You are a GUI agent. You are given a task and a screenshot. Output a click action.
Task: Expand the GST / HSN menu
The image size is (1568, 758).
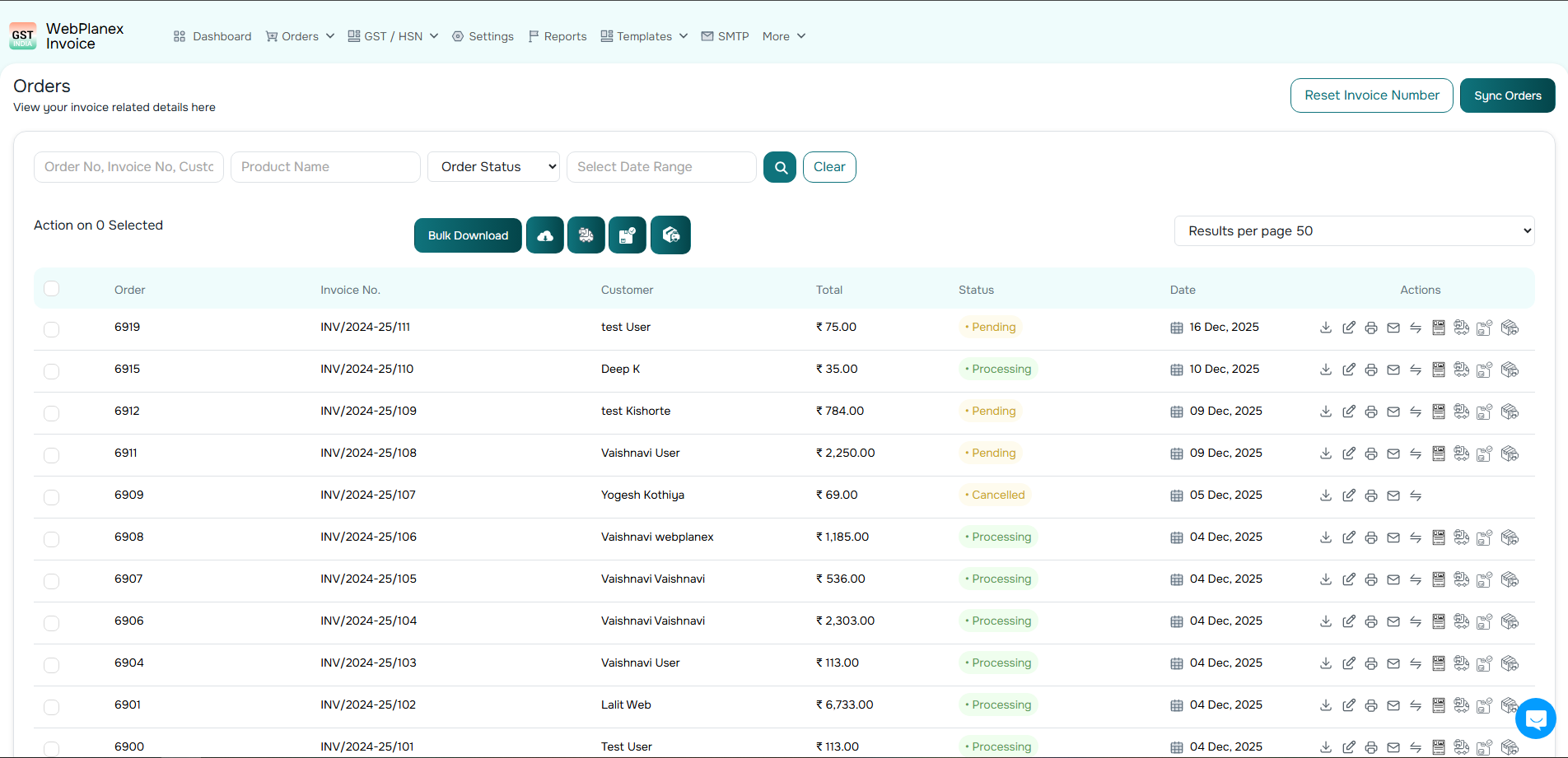coord(393,36)
